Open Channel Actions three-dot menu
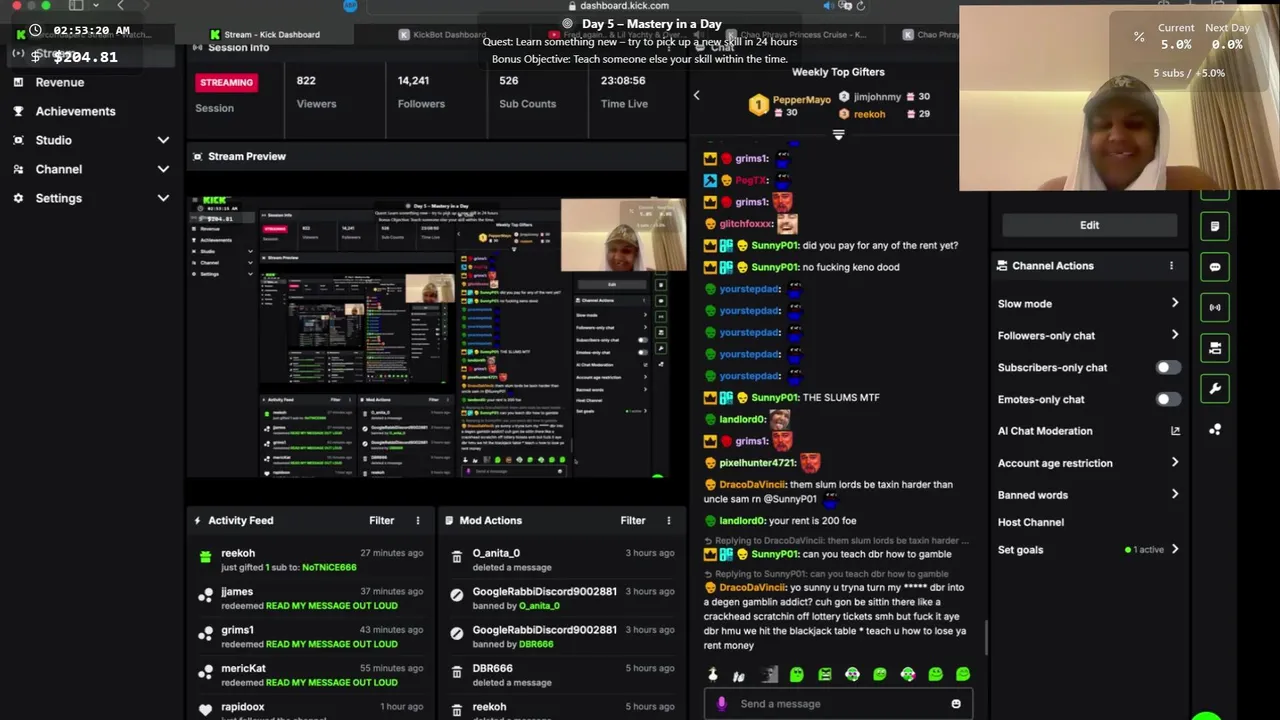This screenshot has width=1280, height=720. (x=1171, y=266)
